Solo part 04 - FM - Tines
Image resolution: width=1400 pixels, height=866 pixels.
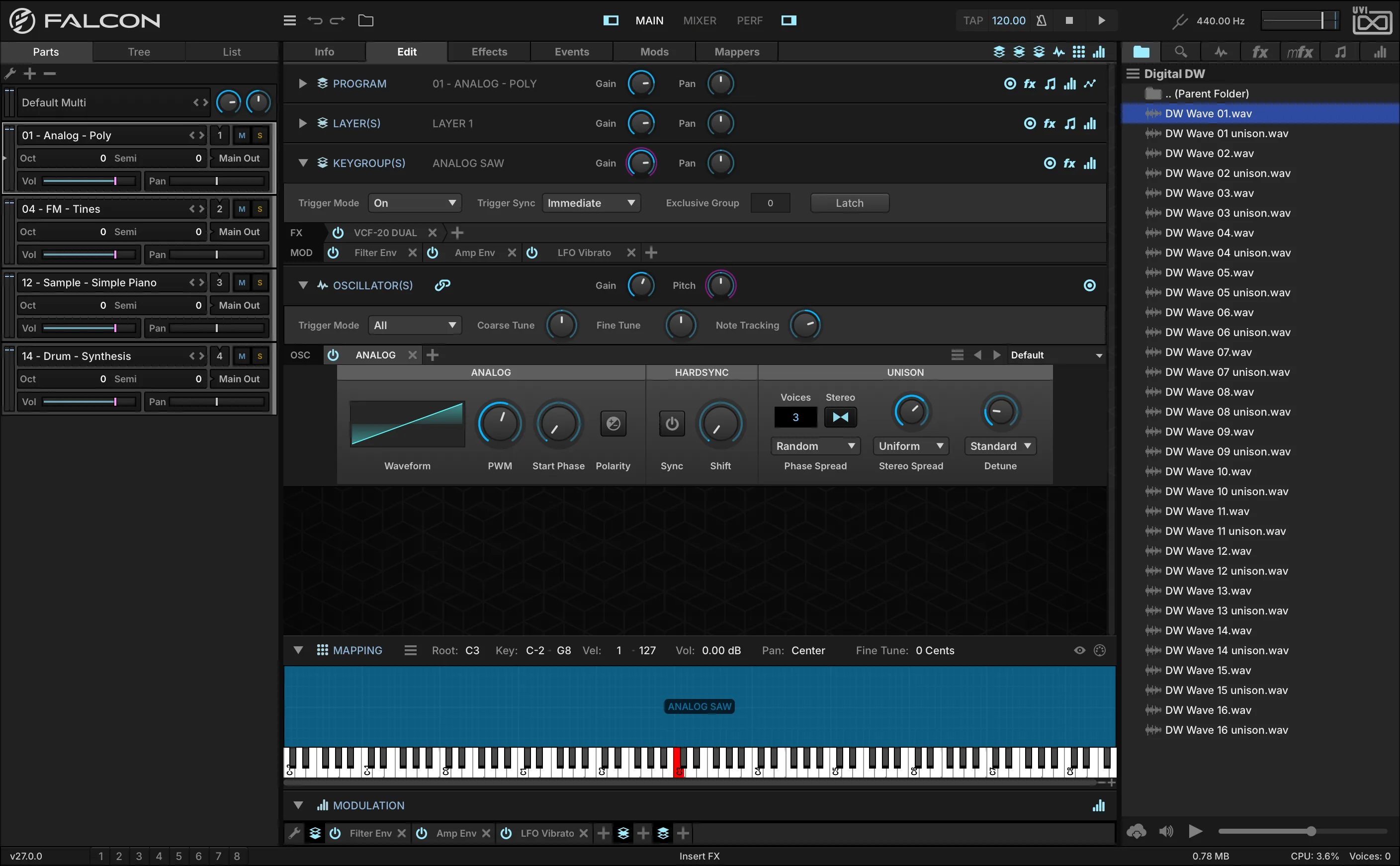coord(260,209)
